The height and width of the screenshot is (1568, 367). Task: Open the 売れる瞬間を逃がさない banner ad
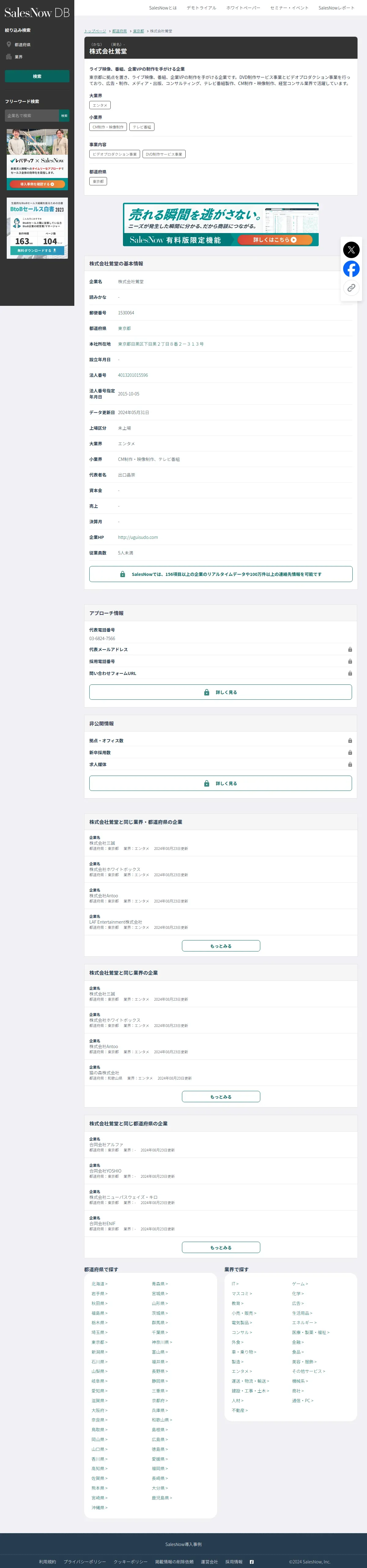(x=221, y=224)
